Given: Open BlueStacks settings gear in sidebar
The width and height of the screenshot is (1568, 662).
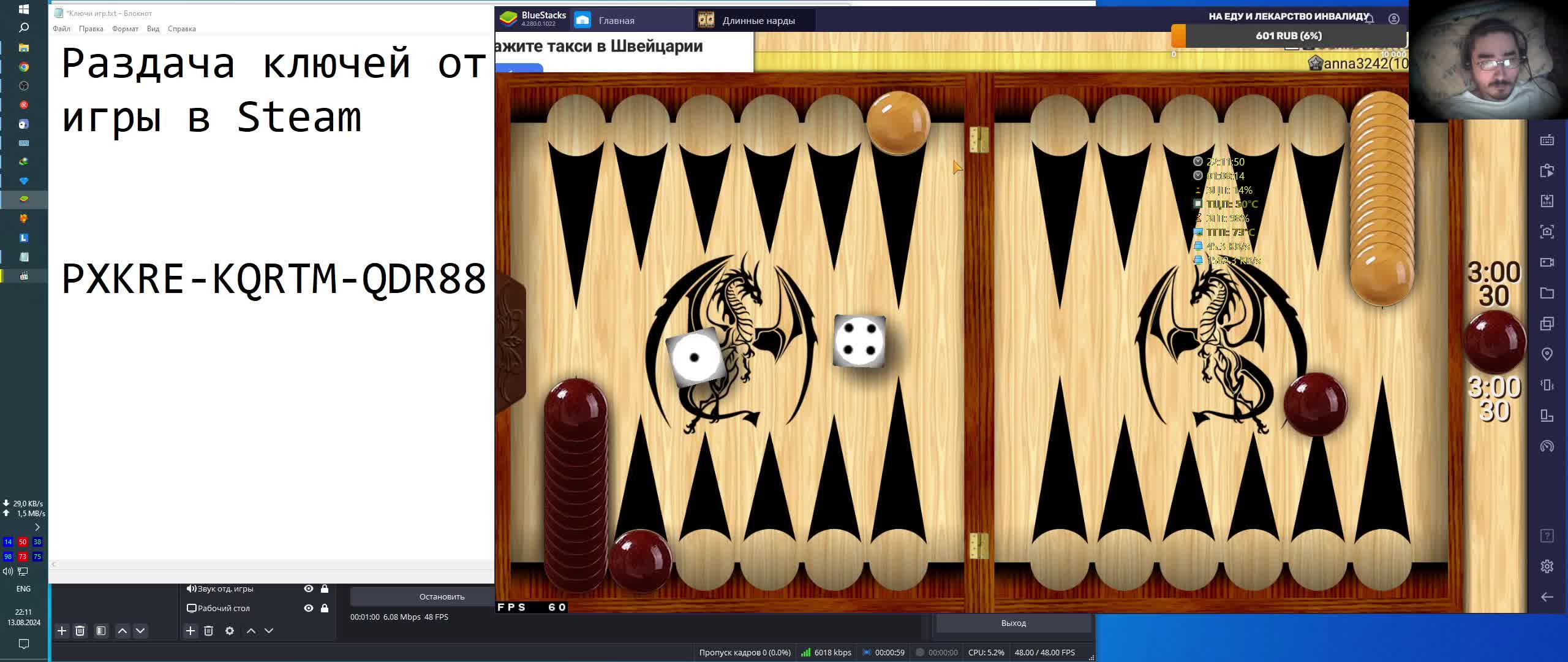Looking at the screenshot, I should click(1547, 566).
